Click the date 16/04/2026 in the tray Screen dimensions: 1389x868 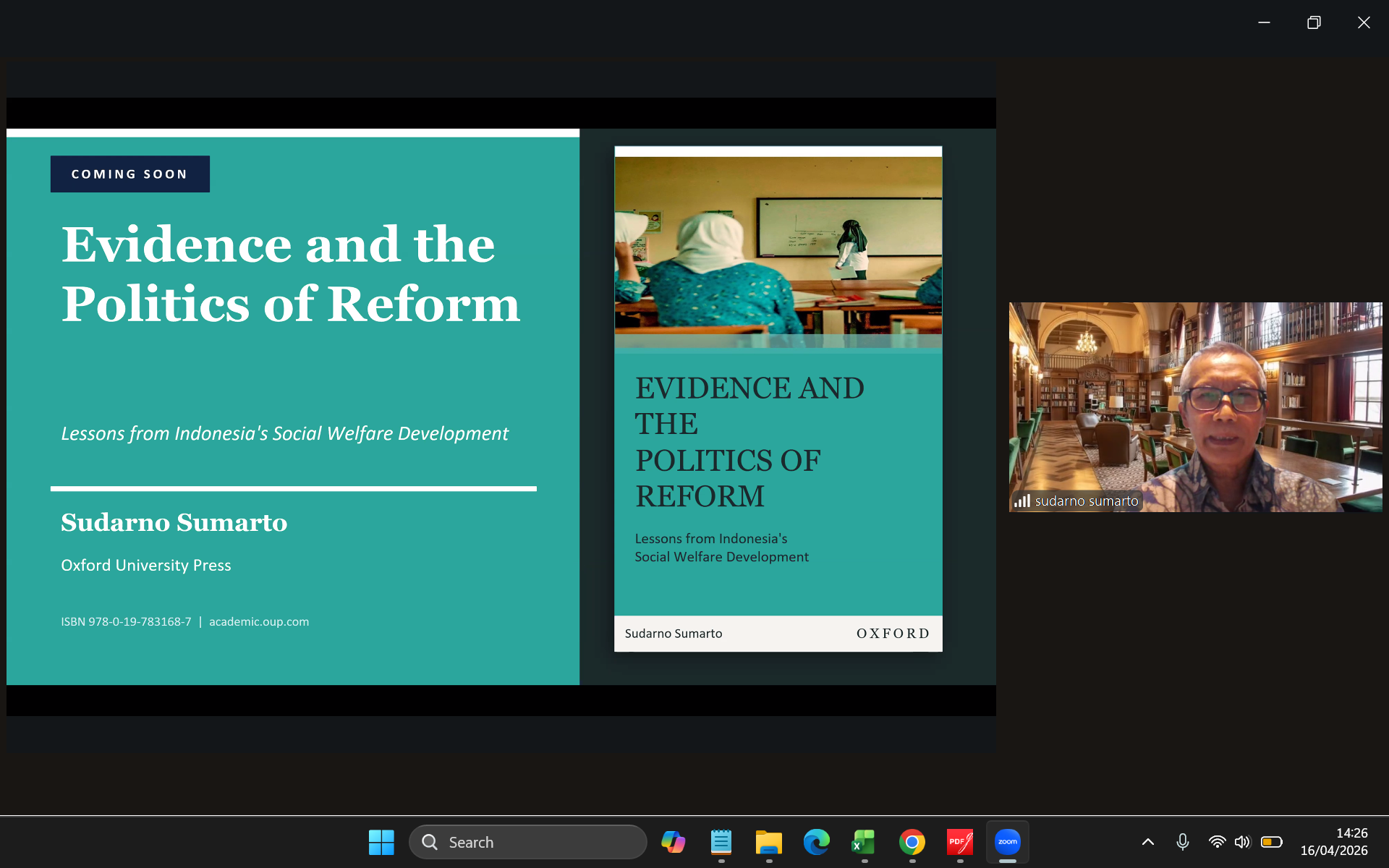[1334, 851]
